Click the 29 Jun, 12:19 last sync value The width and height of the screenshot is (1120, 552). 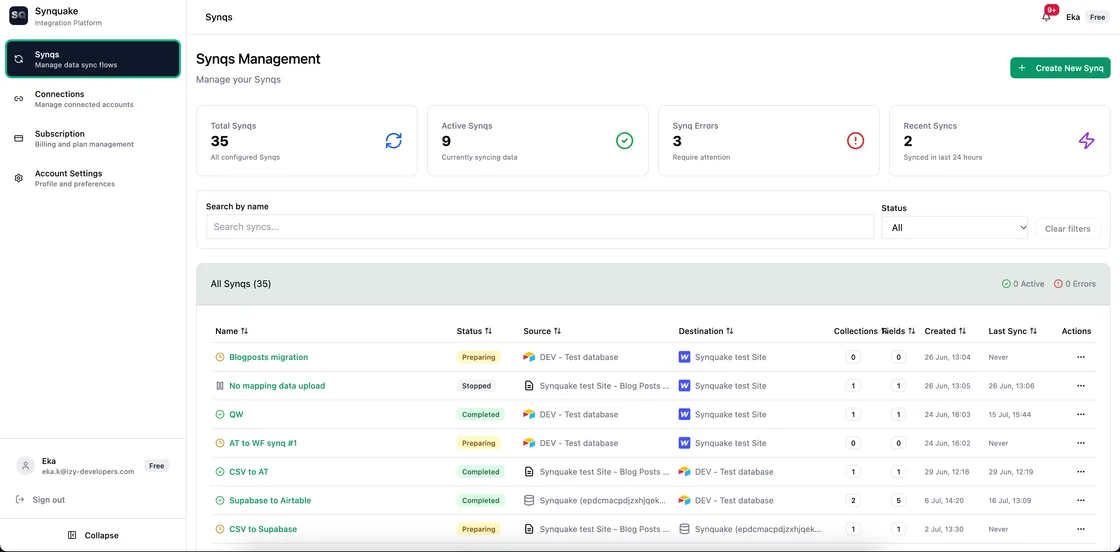[1011, 472]
